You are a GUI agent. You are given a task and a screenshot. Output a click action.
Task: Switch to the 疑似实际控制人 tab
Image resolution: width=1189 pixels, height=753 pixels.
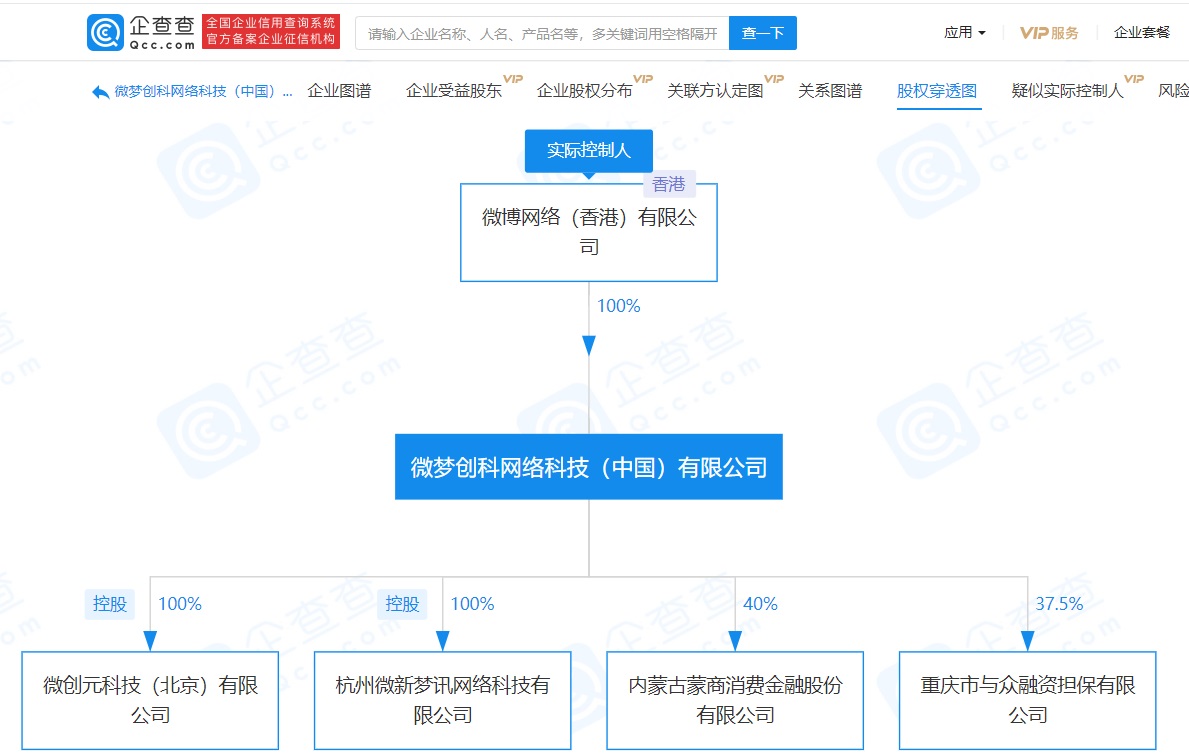tap(1067, 91)
